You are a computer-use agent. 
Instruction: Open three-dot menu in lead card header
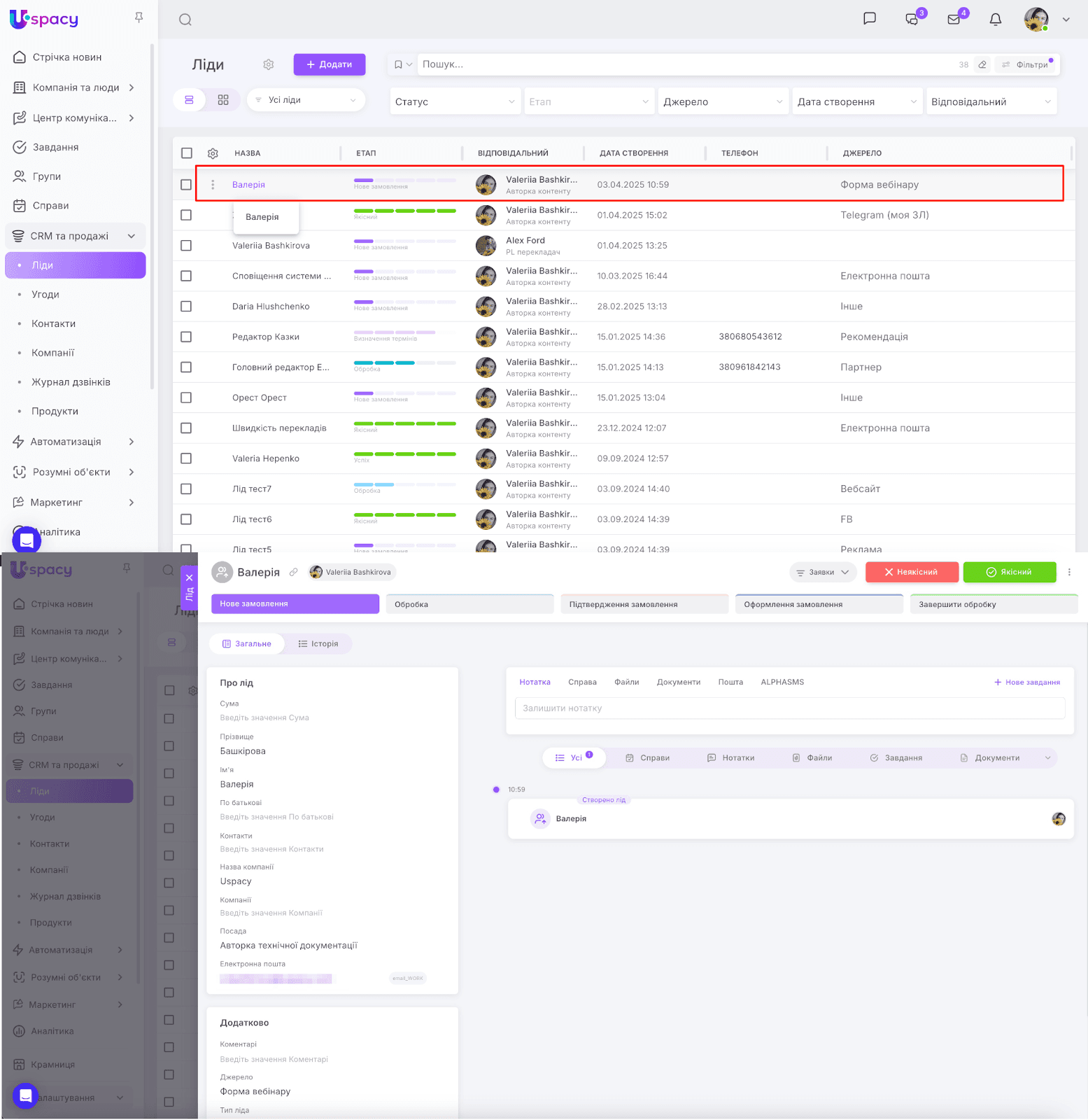pos(1069,572)
